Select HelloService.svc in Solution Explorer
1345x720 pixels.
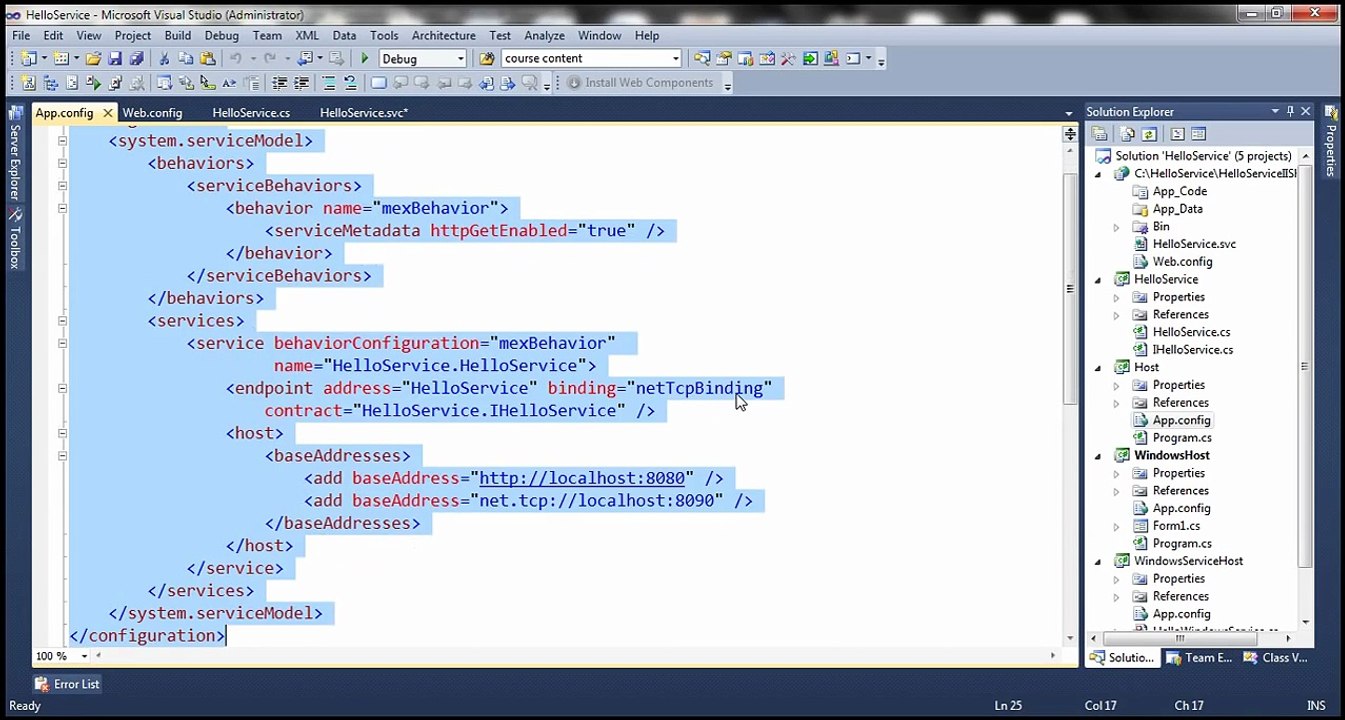[x=1194, y=244]
